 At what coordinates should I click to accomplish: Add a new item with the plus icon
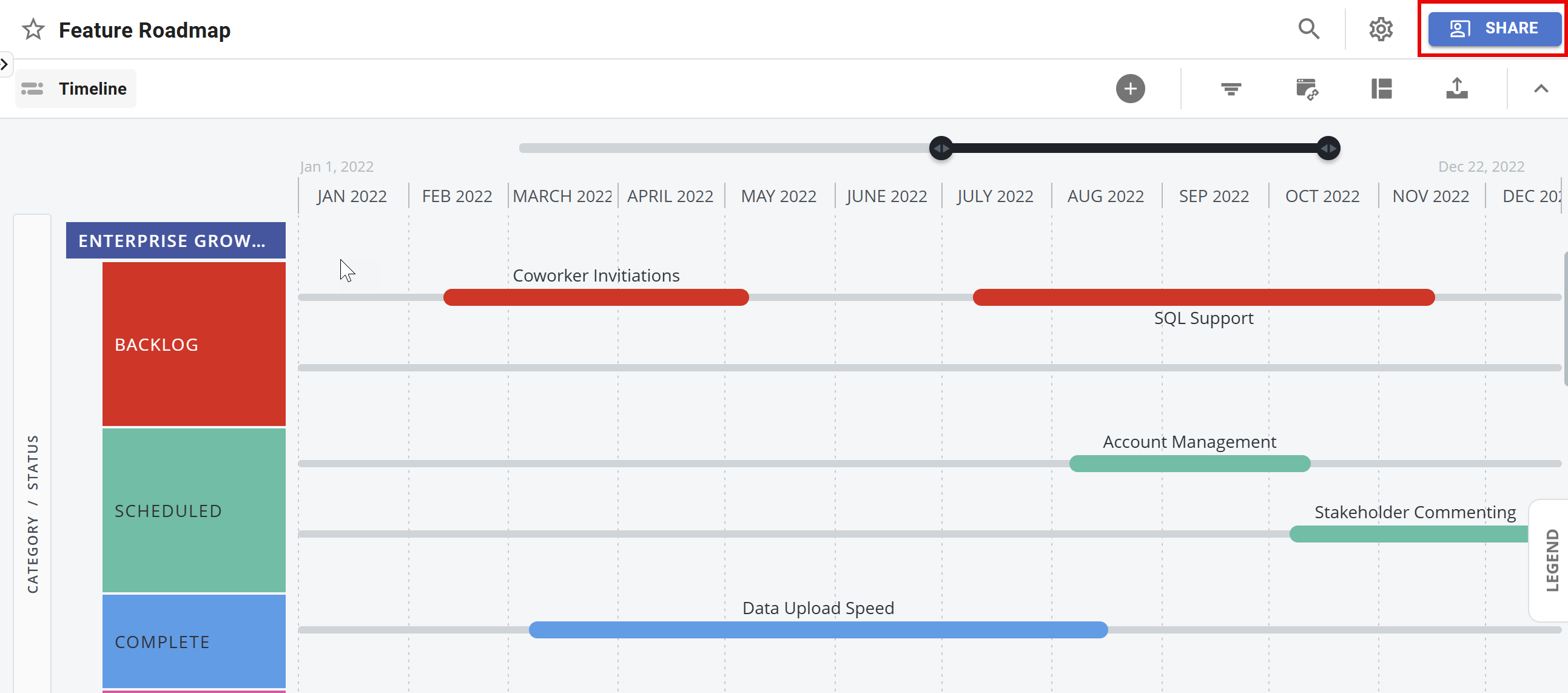[x=1130, y=89]
